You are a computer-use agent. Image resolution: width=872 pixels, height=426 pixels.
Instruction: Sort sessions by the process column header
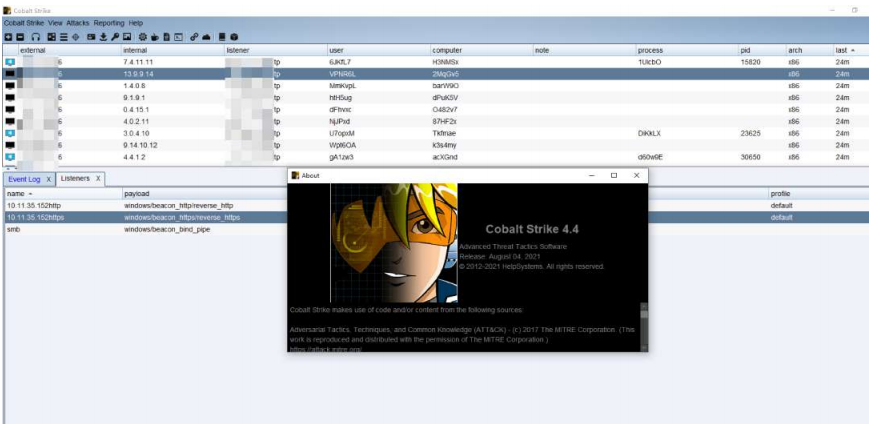pos(687,50)
